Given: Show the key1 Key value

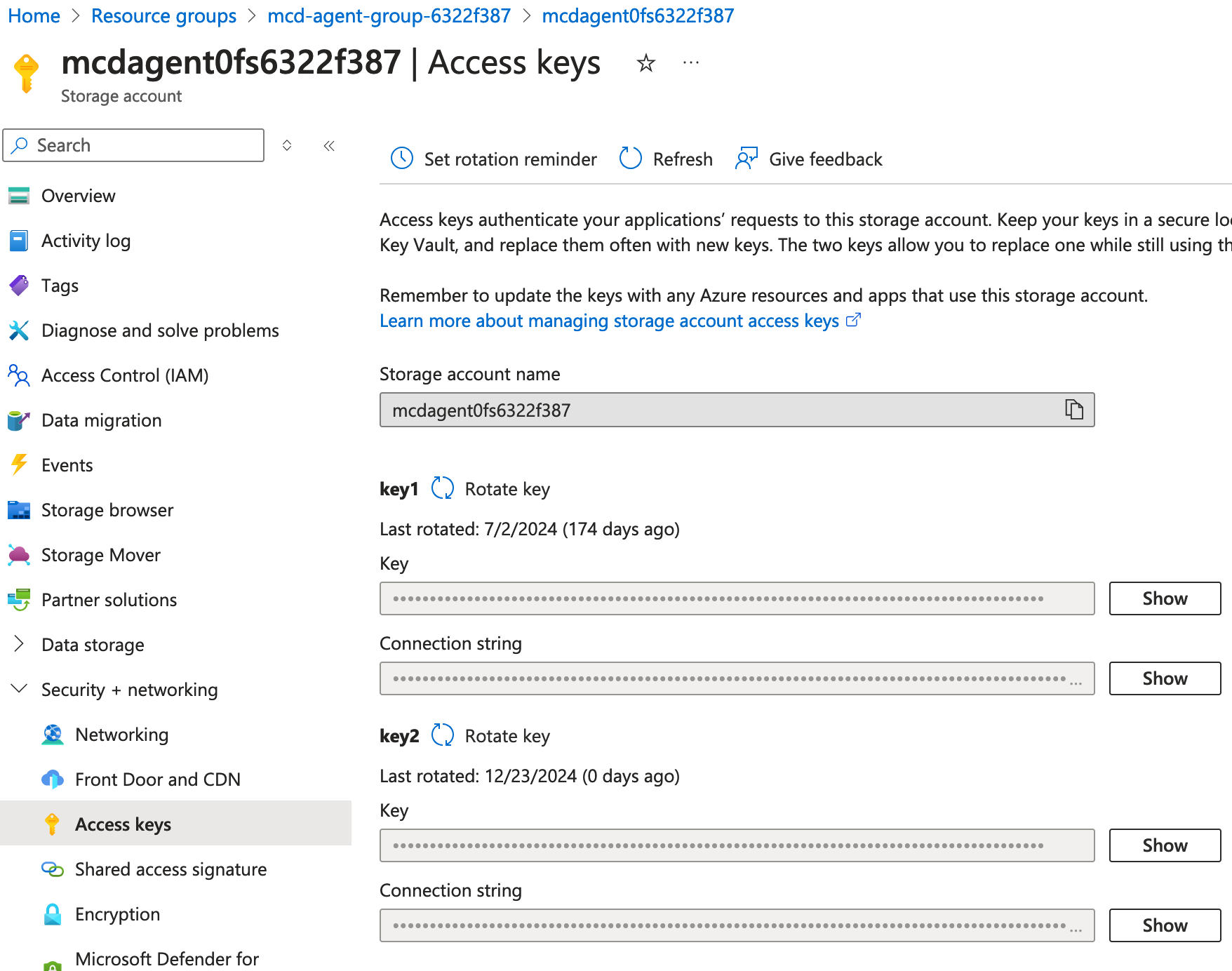Looking at the screenshot, I should (1165, 598).
